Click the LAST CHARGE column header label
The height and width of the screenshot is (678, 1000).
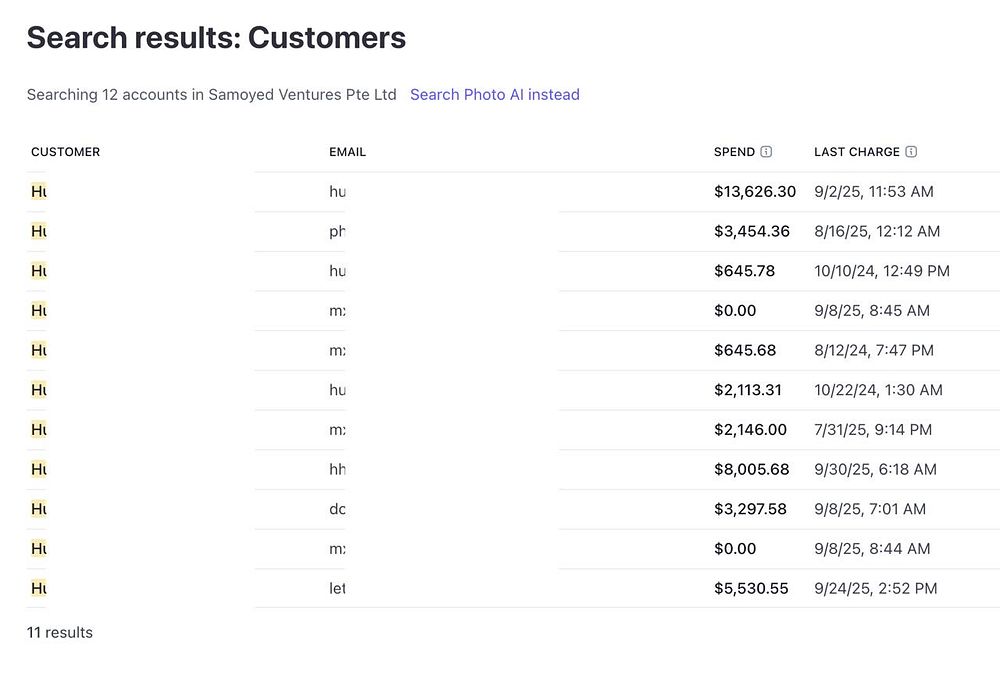856,152
